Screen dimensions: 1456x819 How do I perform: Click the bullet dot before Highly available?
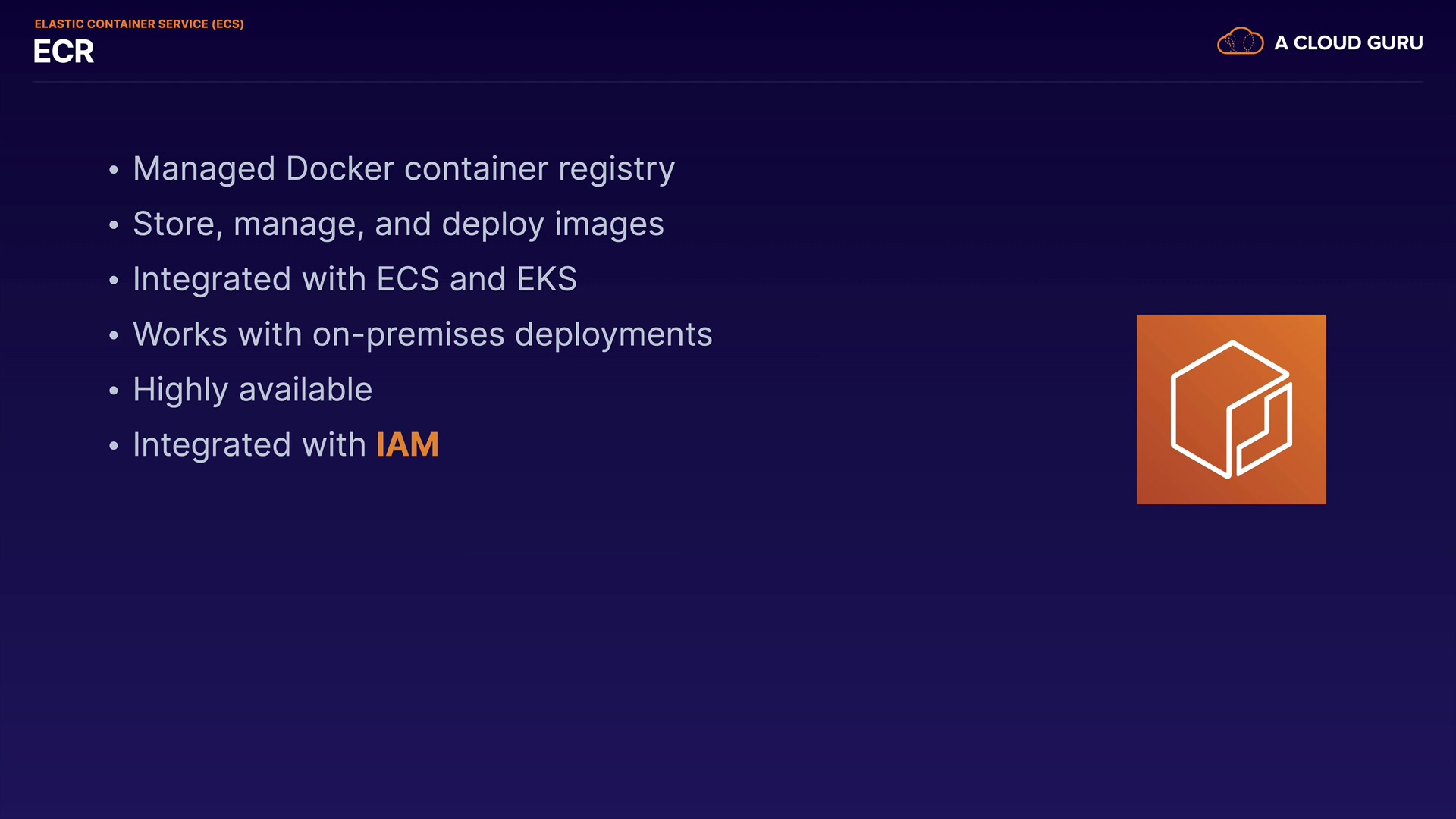click(x=114, y=391)
